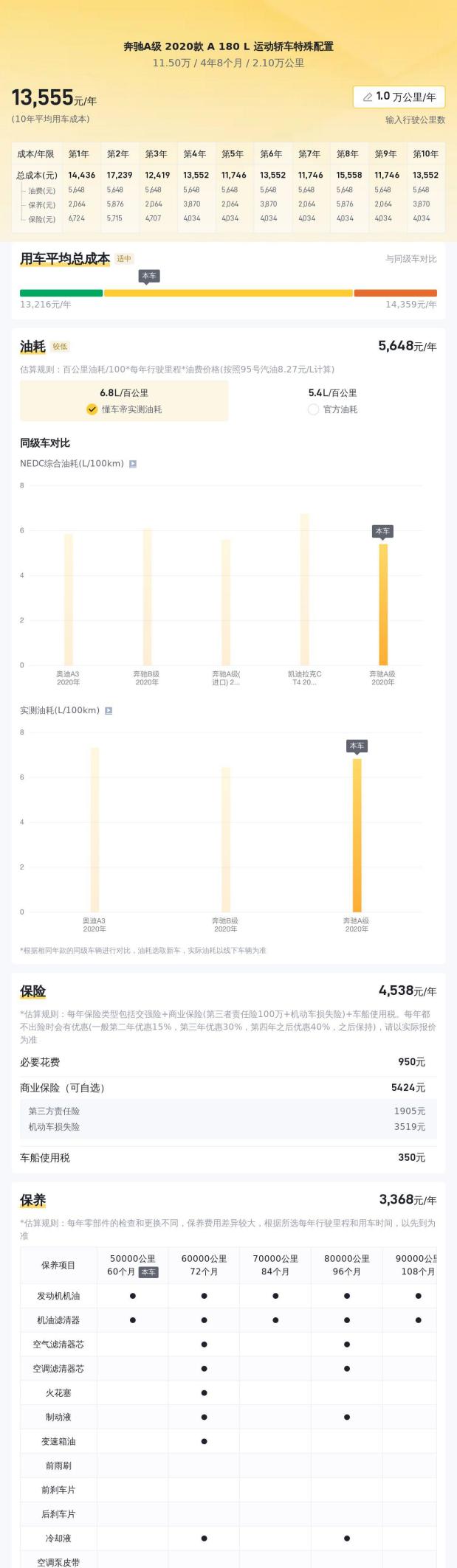This screenshot has height=1568, width=457.
Task: Expand the 车船使用税 row
Action: click(x=228, y=1157)
